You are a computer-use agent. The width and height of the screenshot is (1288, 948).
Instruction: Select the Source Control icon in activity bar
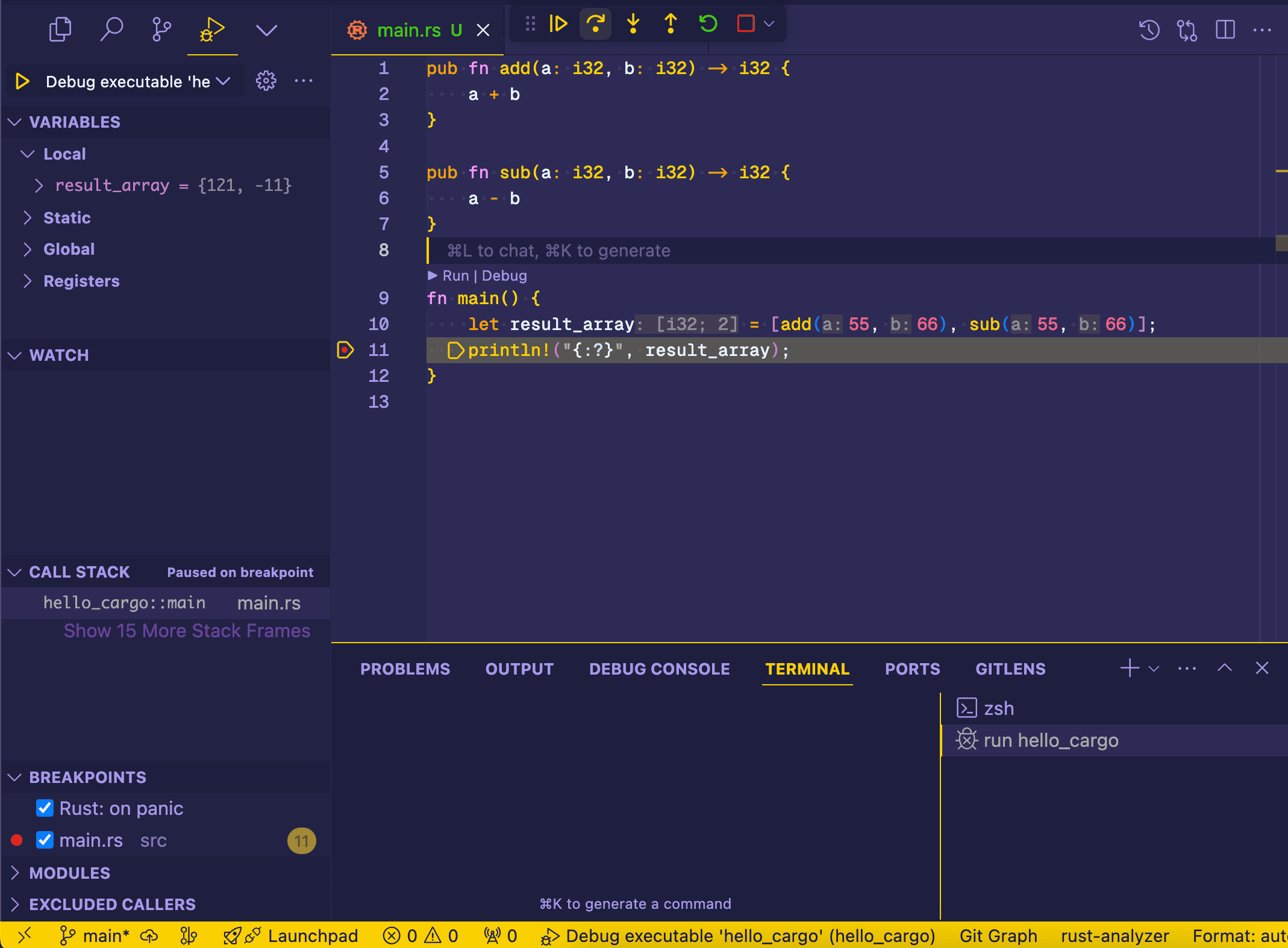point(160,28)
